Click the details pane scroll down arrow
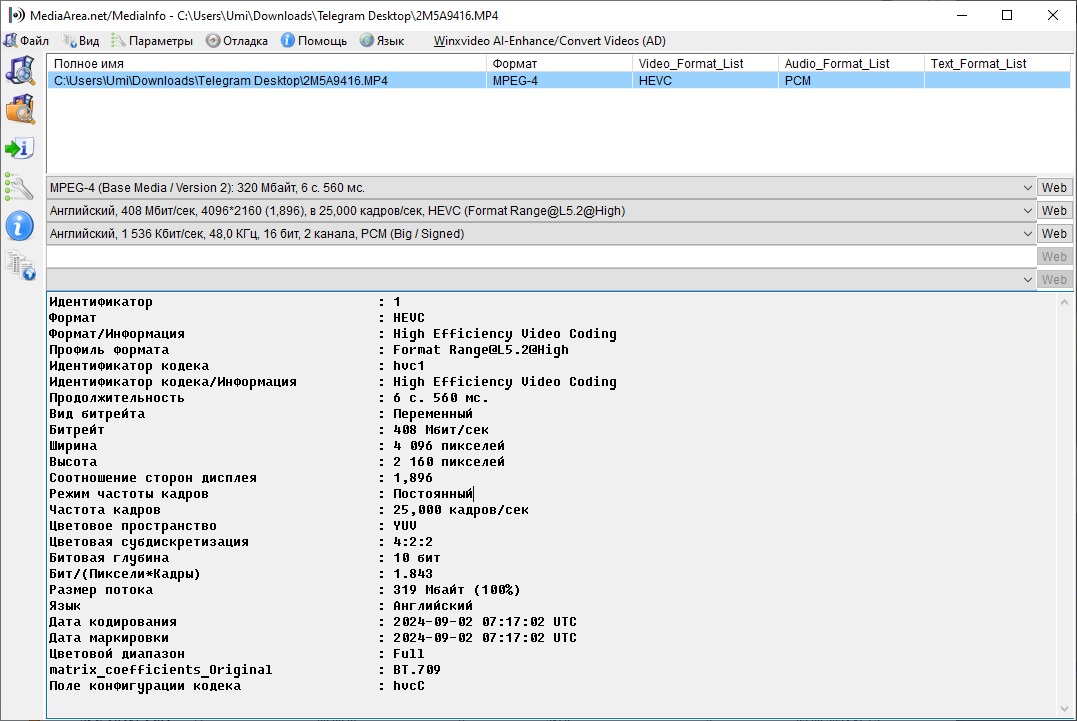 coord(1064,708)
